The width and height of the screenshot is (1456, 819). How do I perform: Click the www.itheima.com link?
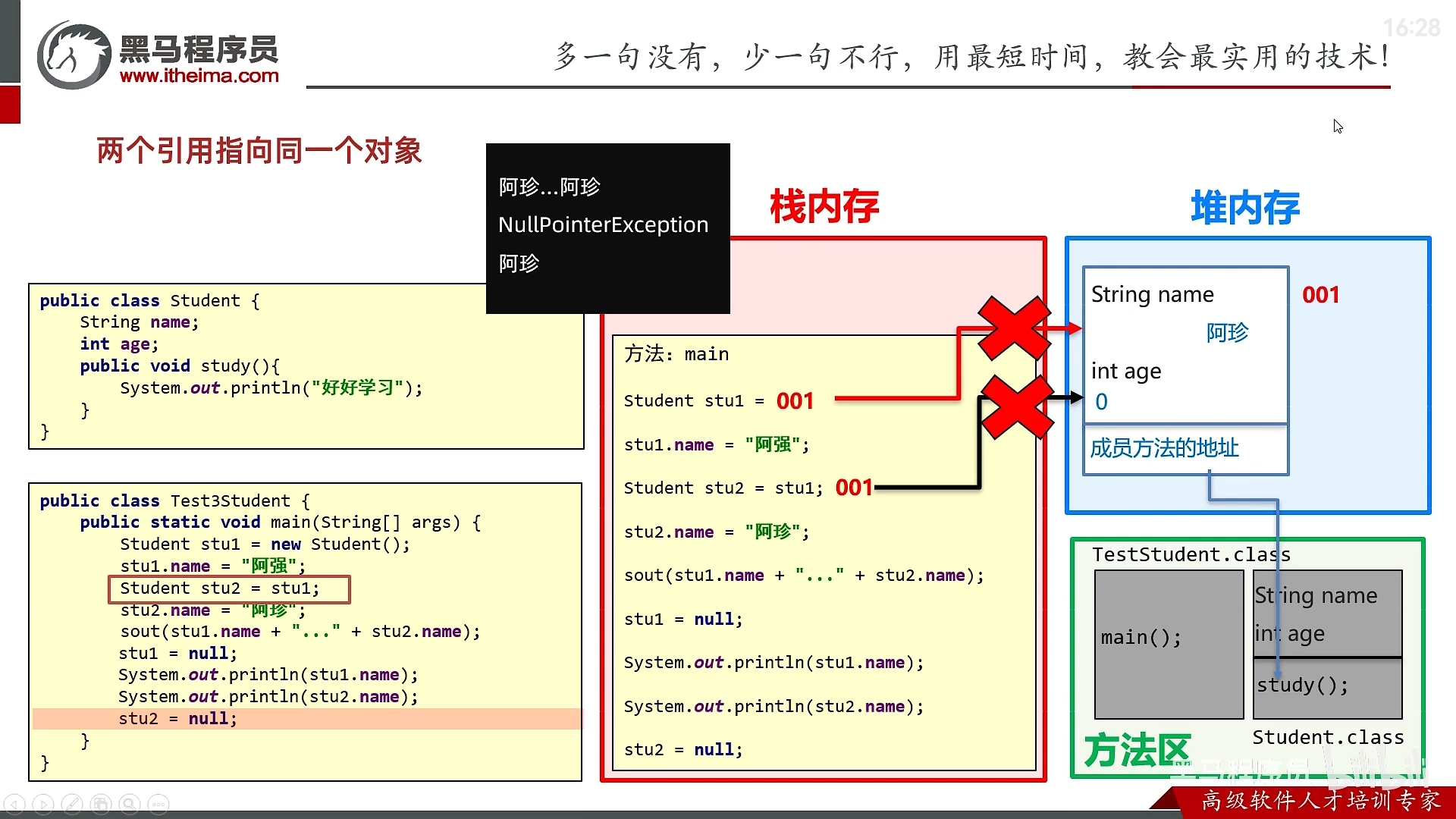[x=199, y=76]
